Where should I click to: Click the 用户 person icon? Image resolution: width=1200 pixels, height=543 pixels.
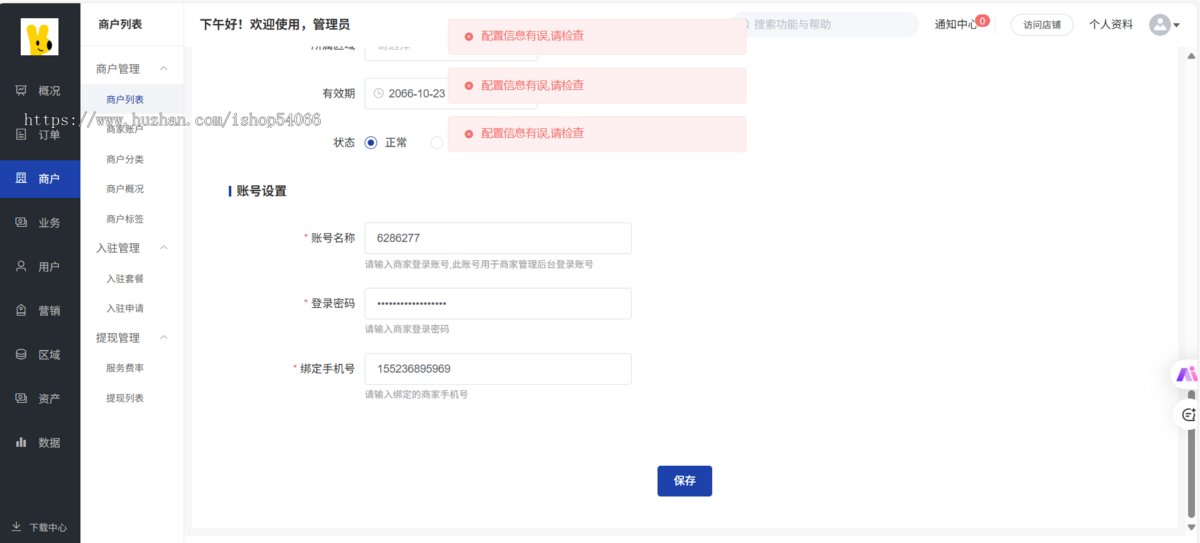pos(21,266)
